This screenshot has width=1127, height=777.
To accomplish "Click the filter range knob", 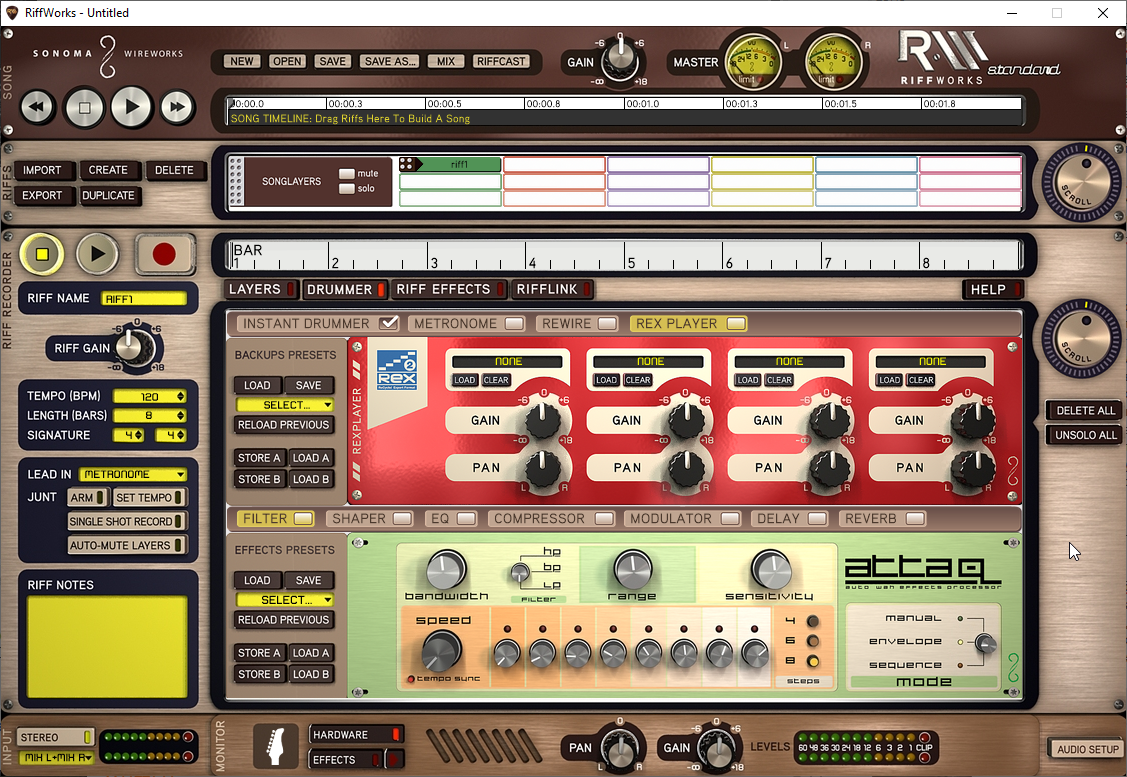I will (632, 570).
